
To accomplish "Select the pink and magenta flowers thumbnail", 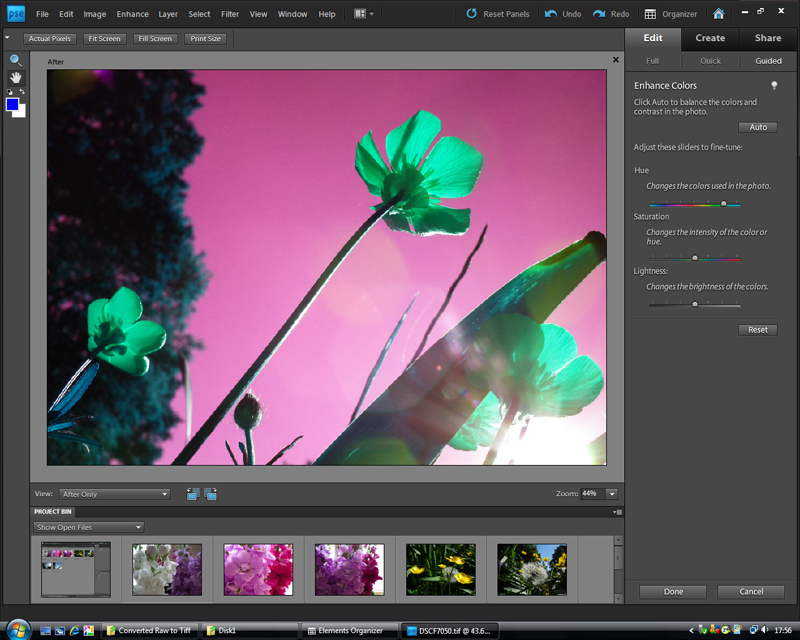I will [258, 570].
